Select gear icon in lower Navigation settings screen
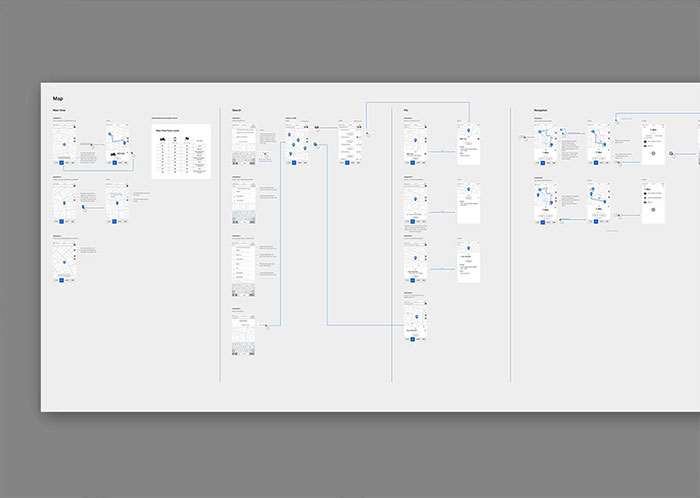Viewport: 700px width, 498px height. [652, 210]
